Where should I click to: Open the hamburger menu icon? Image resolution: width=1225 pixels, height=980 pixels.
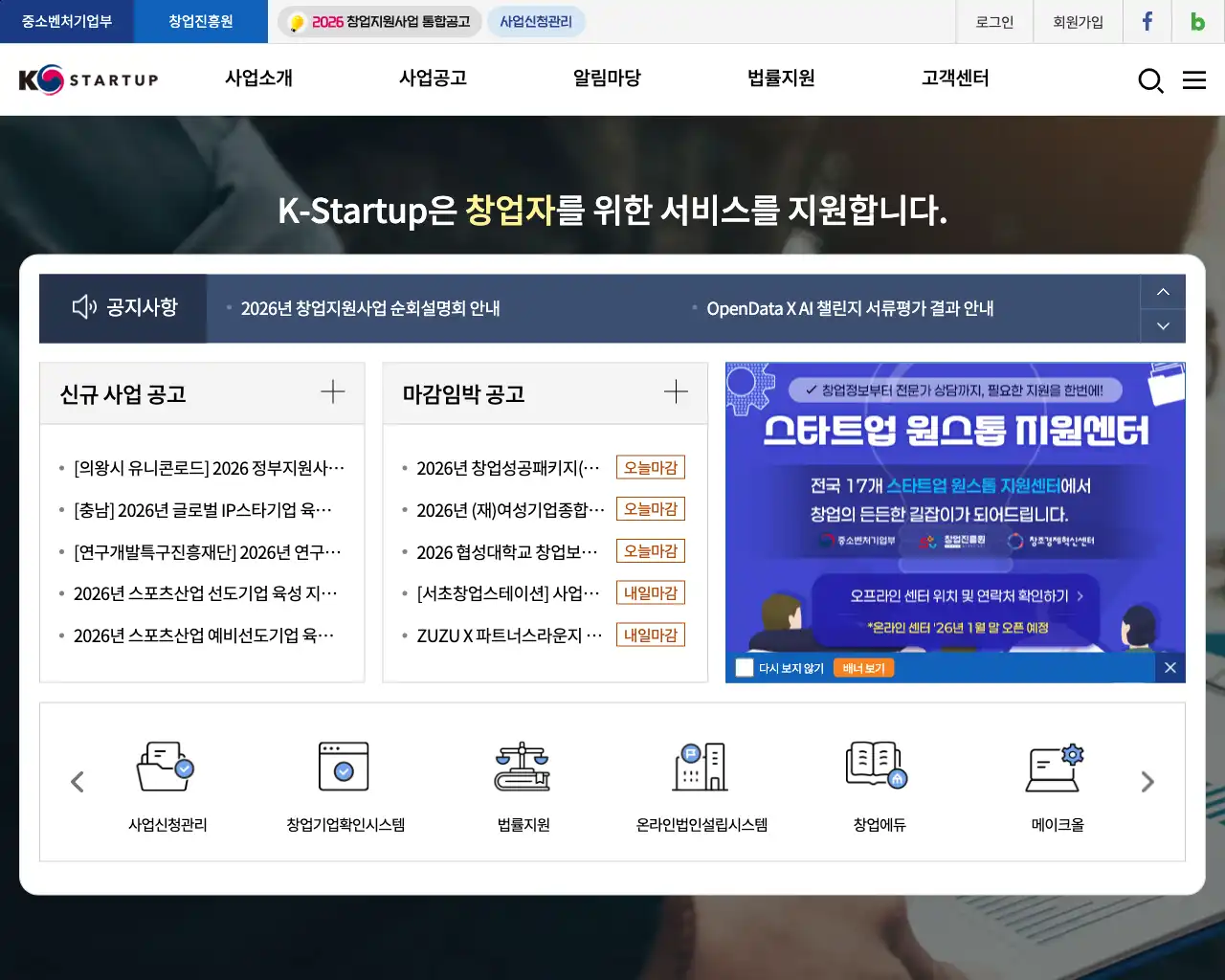click(1194, 80)
